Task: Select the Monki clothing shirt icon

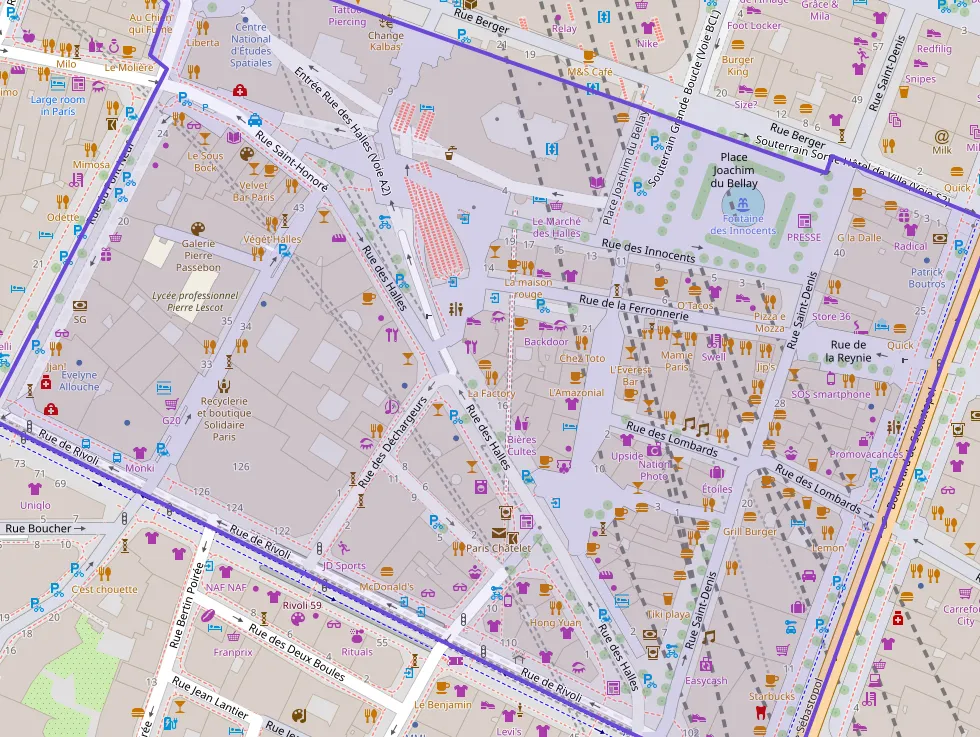Action: [139, 452]
